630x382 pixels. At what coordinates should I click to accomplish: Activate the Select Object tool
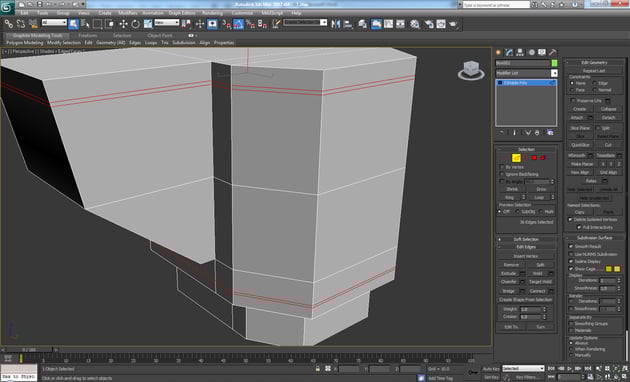point(73,24)
